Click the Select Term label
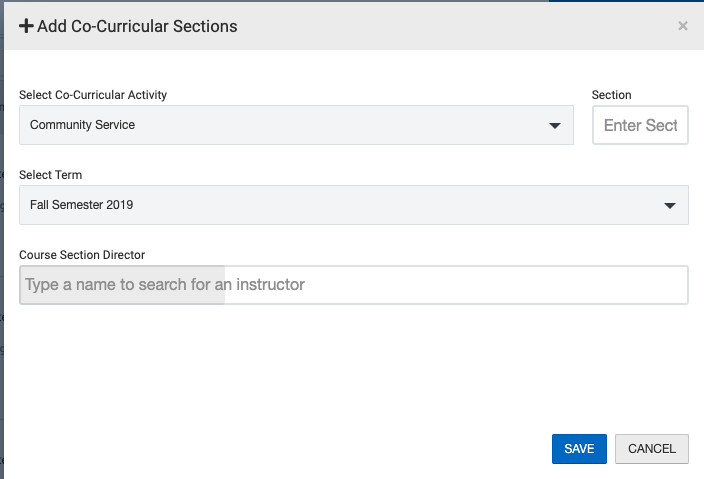The height and width of the screenshot is (479, 704). pos(50,175)
